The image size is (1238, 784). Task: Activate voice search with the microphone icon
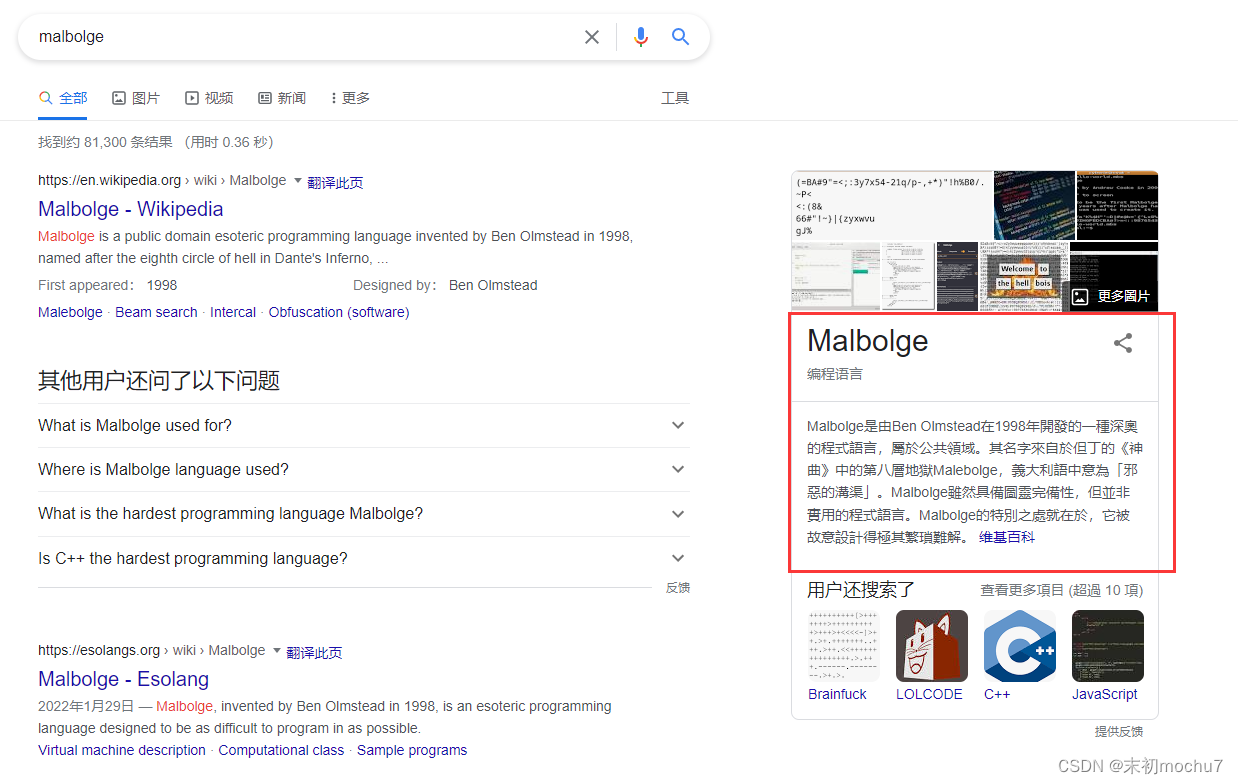click(640, 36)
